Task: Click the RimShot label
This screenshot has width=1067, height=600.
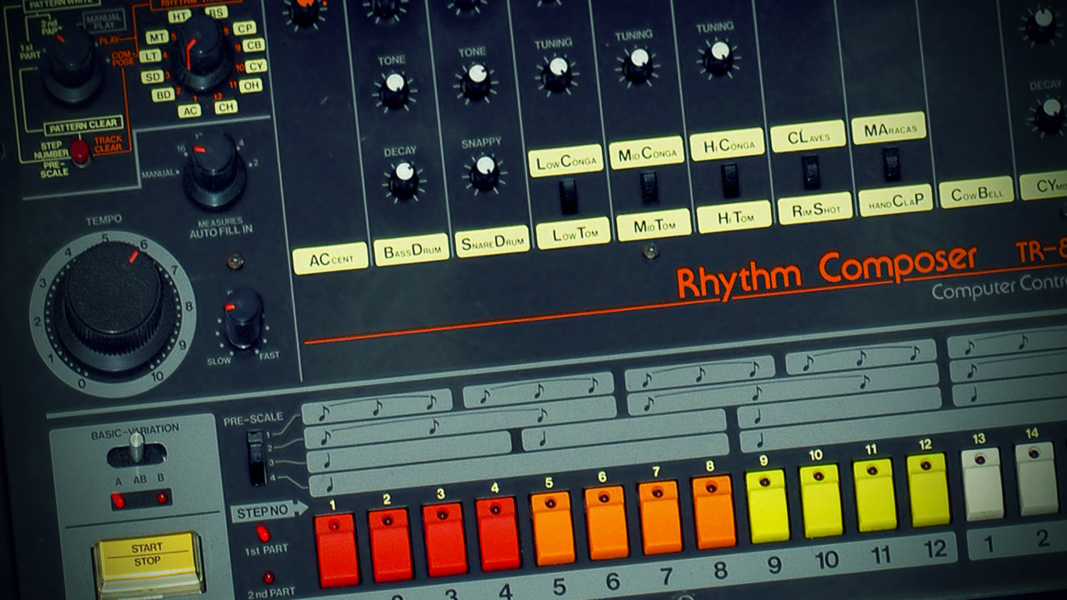Action: pos(815,210)
